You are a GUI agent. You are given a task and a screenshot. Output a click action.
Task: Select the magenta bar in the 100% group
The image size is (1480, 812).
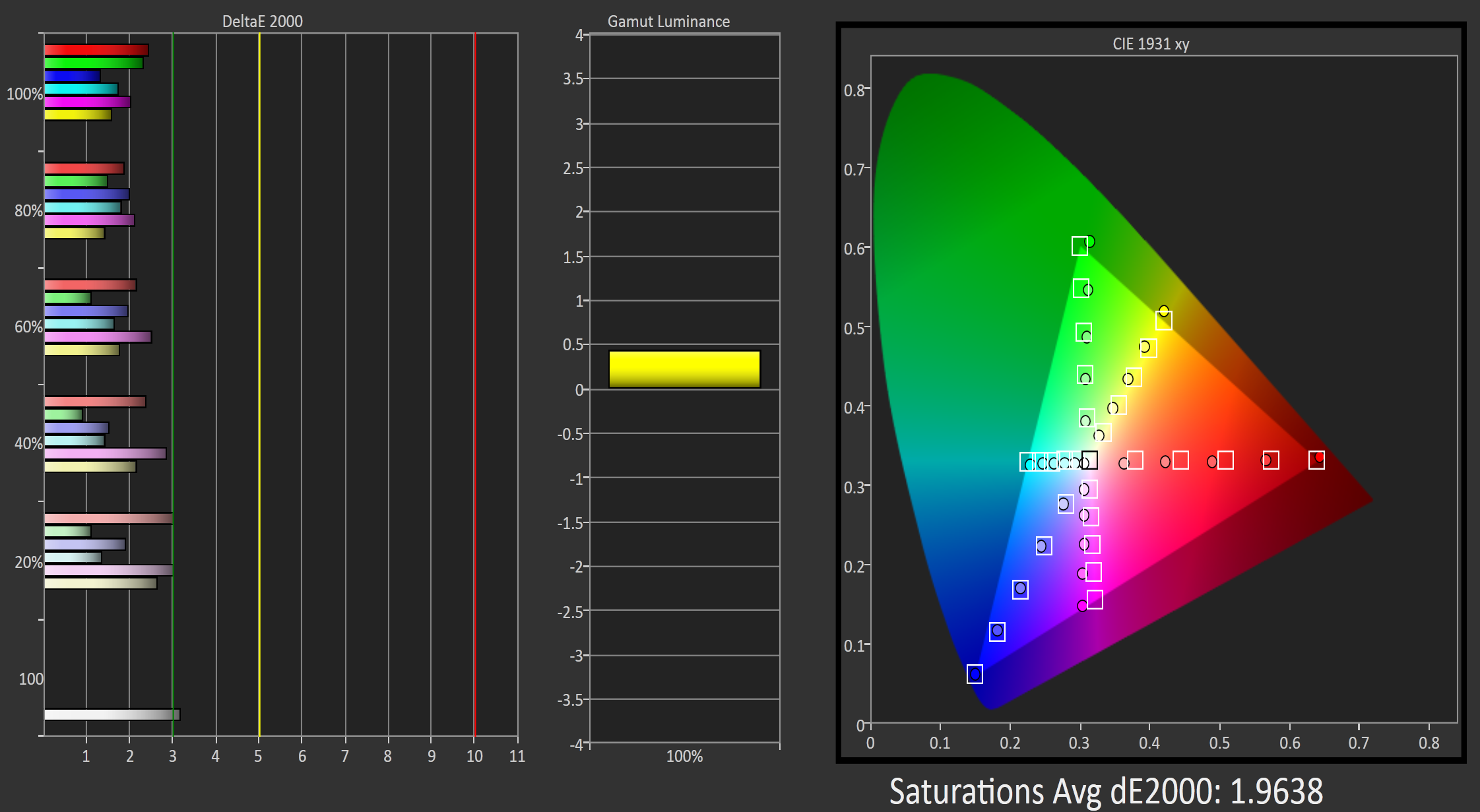point(87,102)
